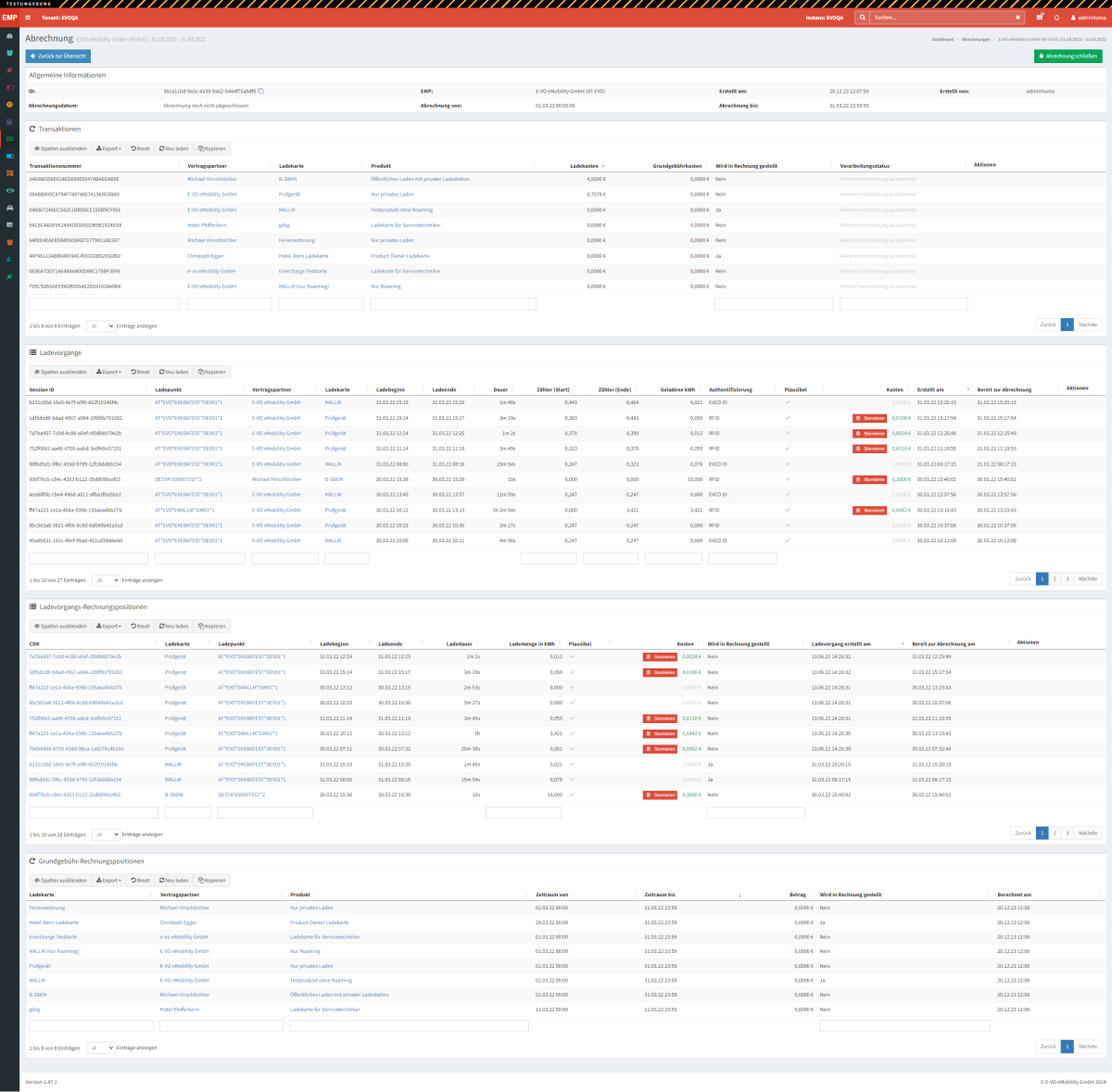The width and height of the screenshot is (1112, 1092).
Task: Open the notifications bell icon
Action: tap(1056, 18)
